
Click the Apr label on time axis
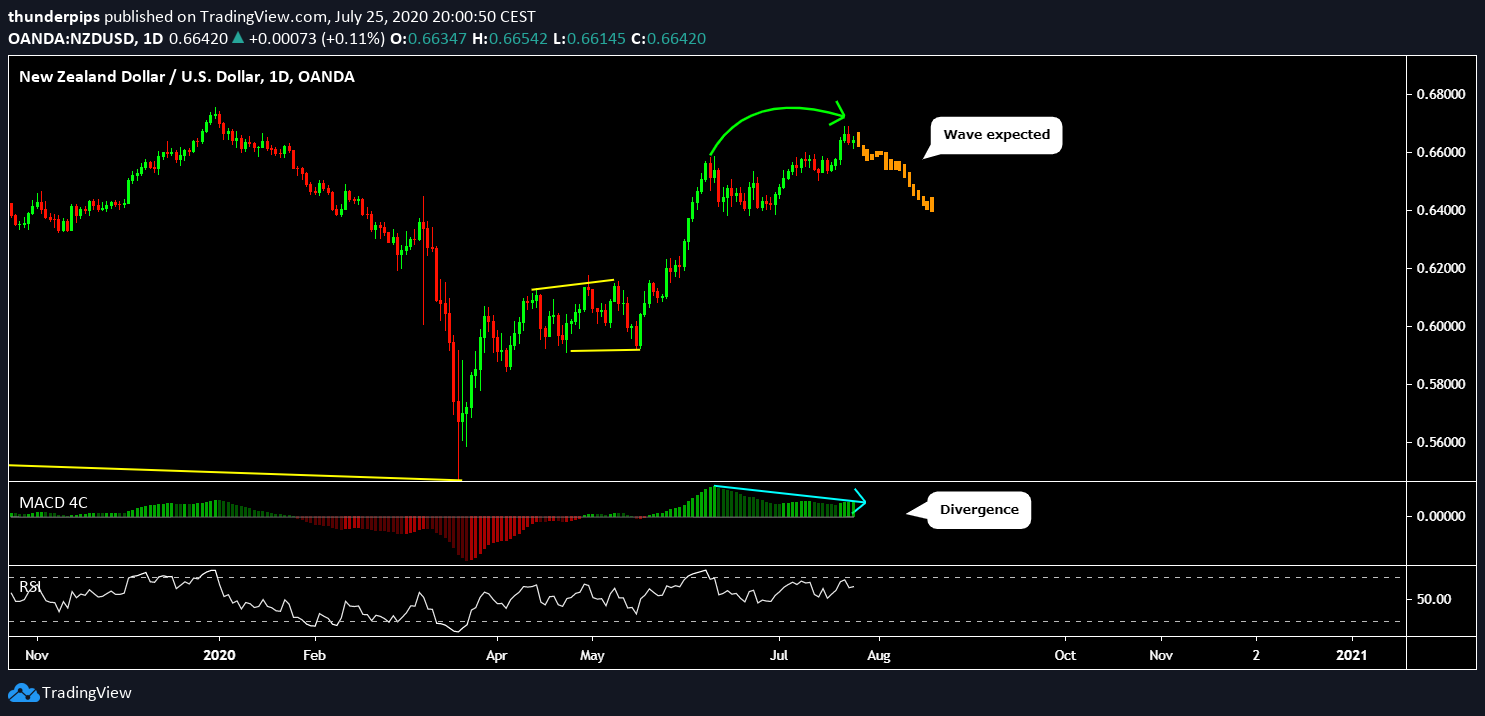click(x=496, y=655)
